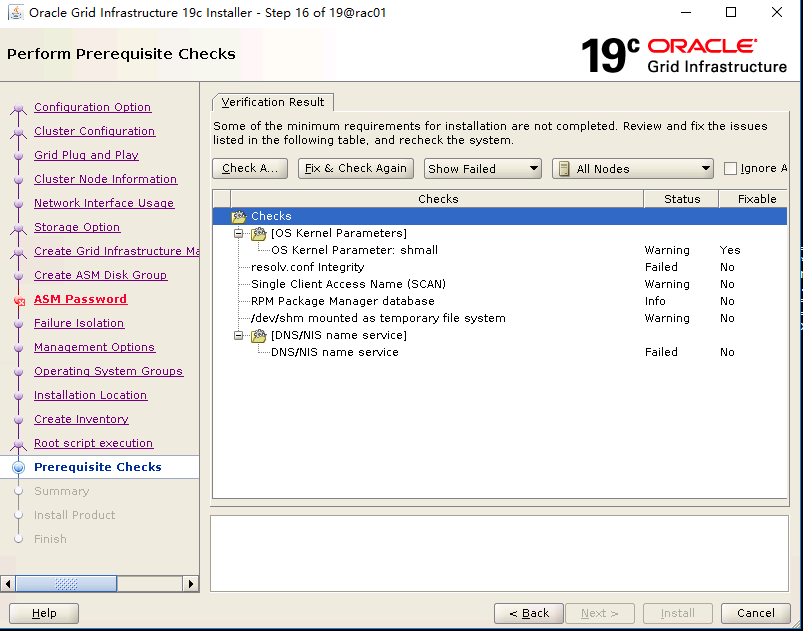Click the Checks column header

[x=437, y=199]
